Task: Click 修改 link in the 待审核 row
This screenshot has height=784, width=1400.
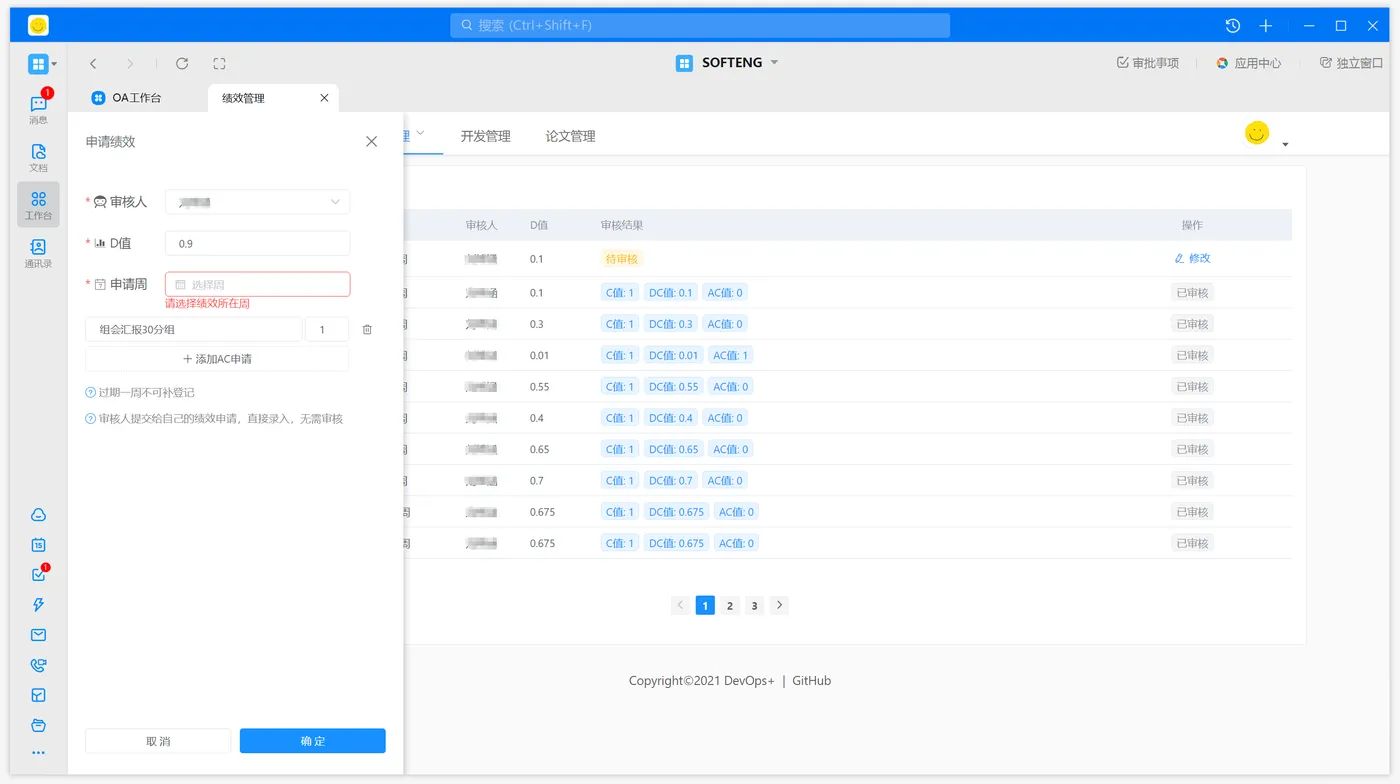Action: [x=1192, y=258]
